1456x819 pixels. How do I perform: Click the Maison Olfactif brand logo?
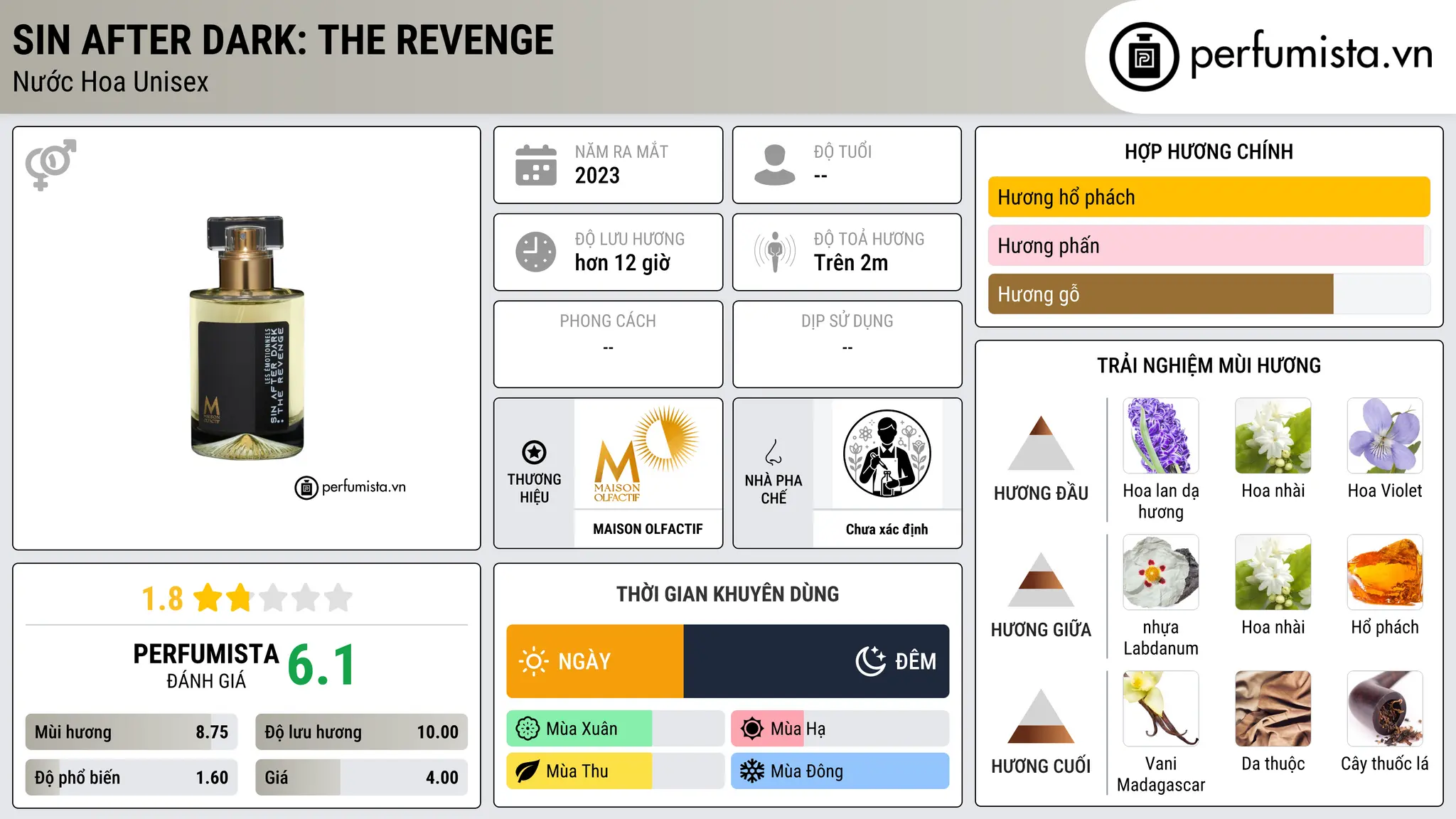(648, 454)
